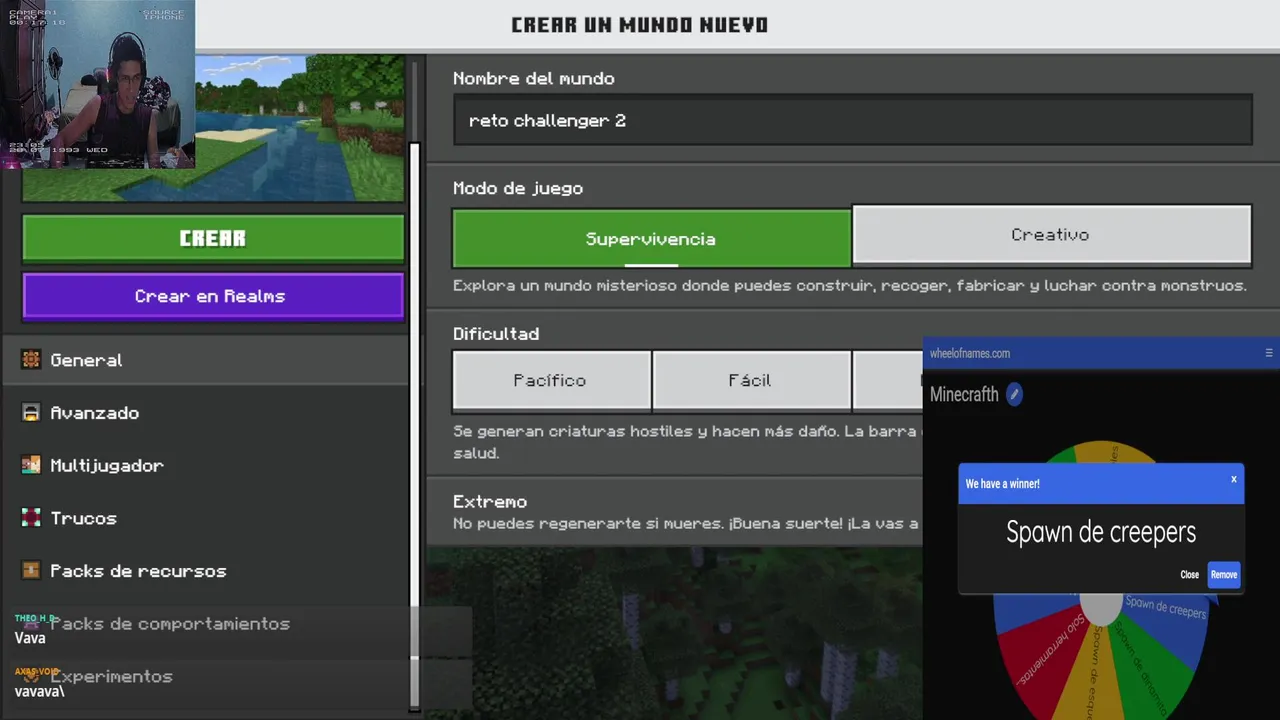Click the CREAR UN MUNDO NUEVO header
1280x720 pixels.
[x=640, y=25]
